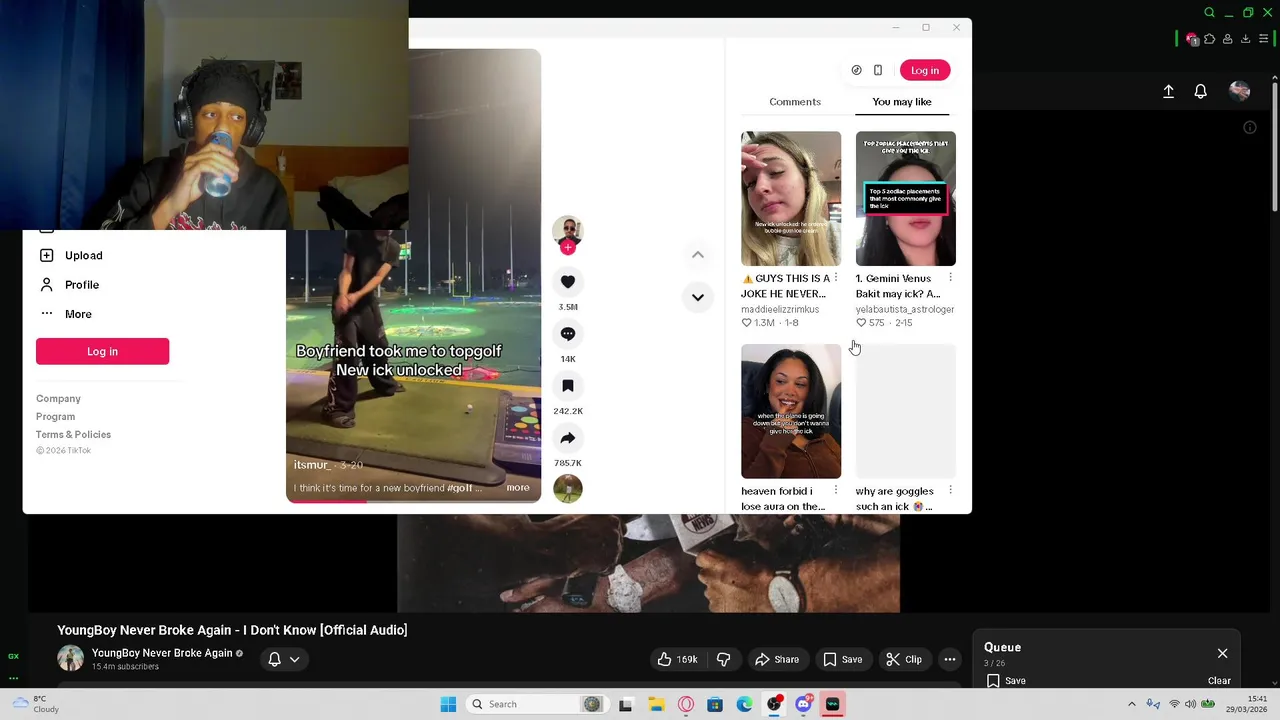Image resolution: width=1280 pixels, height=720 pixels.
Task: Select the 'You may like' tab
Action: coord(902,102)
